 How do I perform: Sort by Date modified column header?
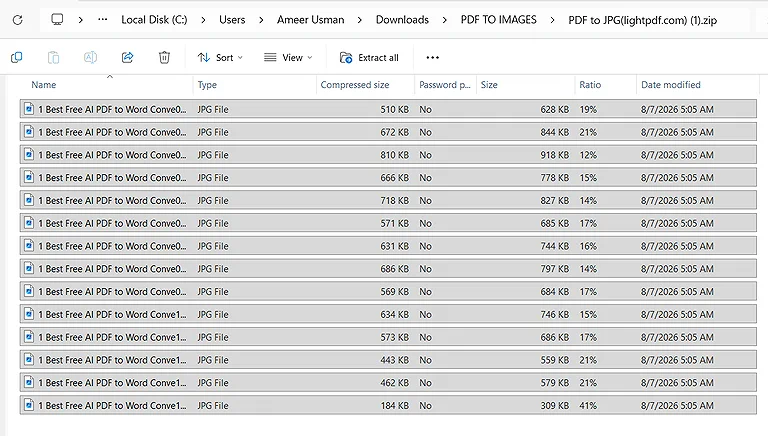671,85
